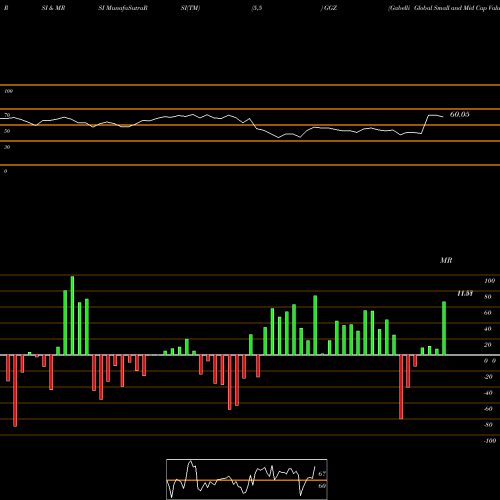Click the tallest green MR histogram bar
Viewport: 500px width, 500px height.
pyautogui.click(x=72, y=315)
